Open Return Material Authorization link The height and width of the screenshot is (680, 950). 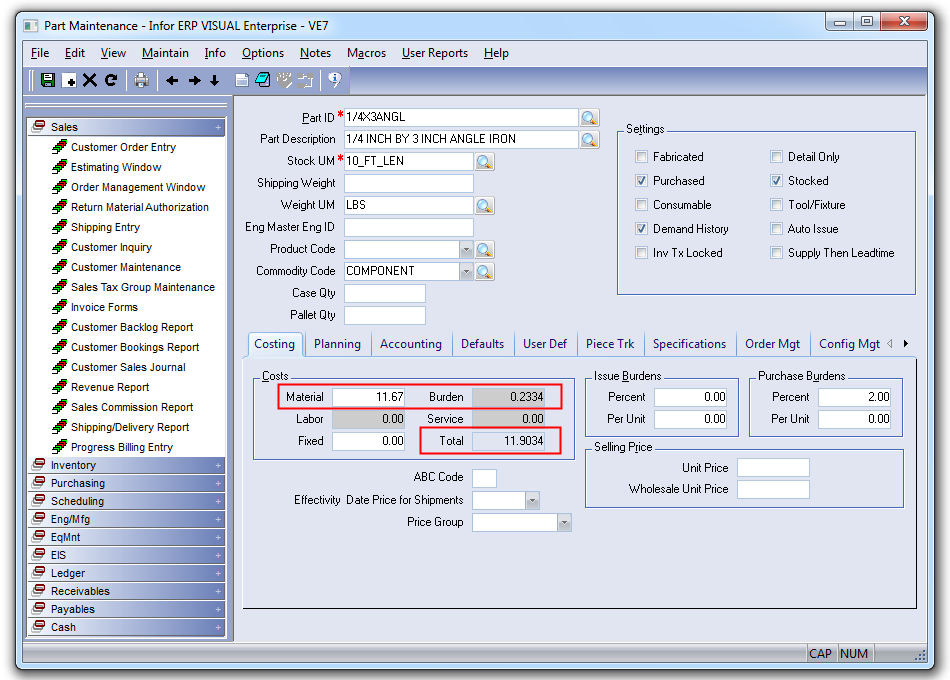coord(140,207)
